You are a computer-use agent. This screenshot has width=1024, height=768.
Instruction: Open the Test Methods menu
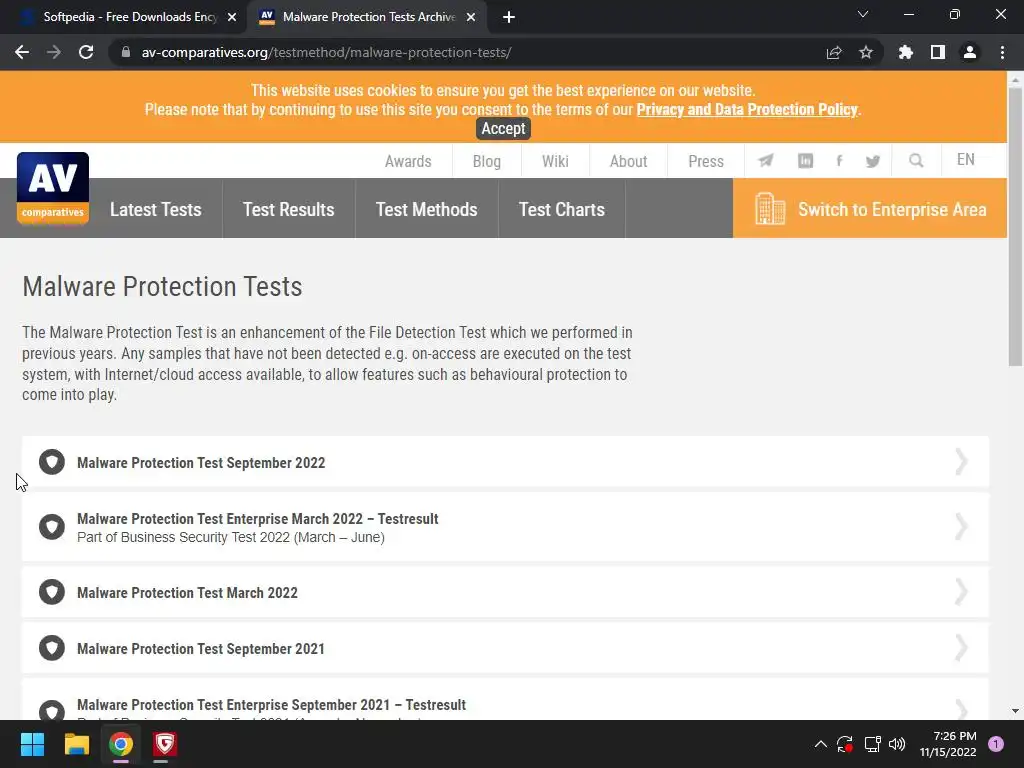click(426, 209)
